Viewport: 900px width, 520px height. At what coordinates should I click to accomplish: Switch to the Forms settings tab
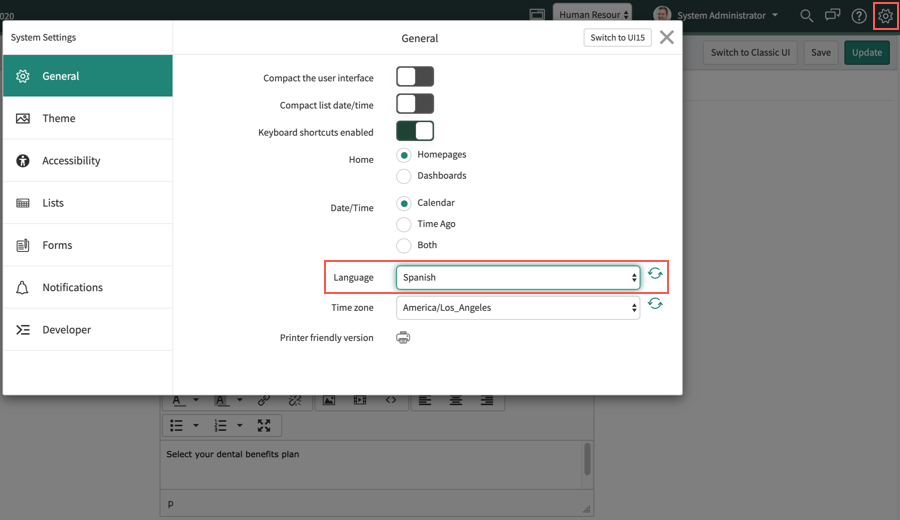[88, 245]
